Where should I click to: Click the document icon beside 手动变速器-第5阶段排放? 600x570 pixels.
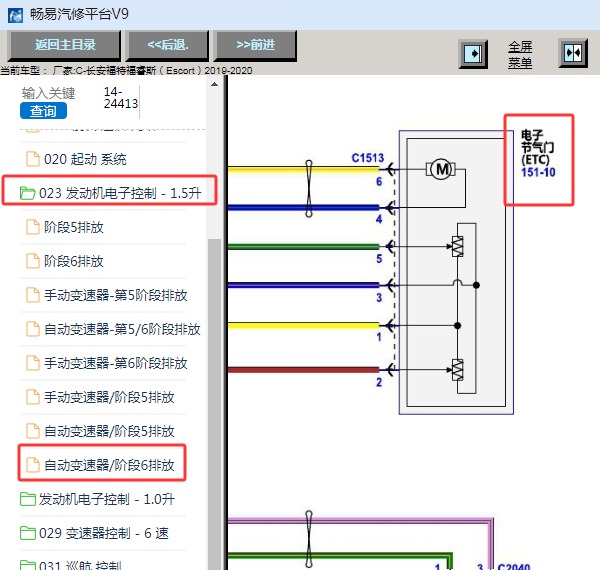[33, 295]
